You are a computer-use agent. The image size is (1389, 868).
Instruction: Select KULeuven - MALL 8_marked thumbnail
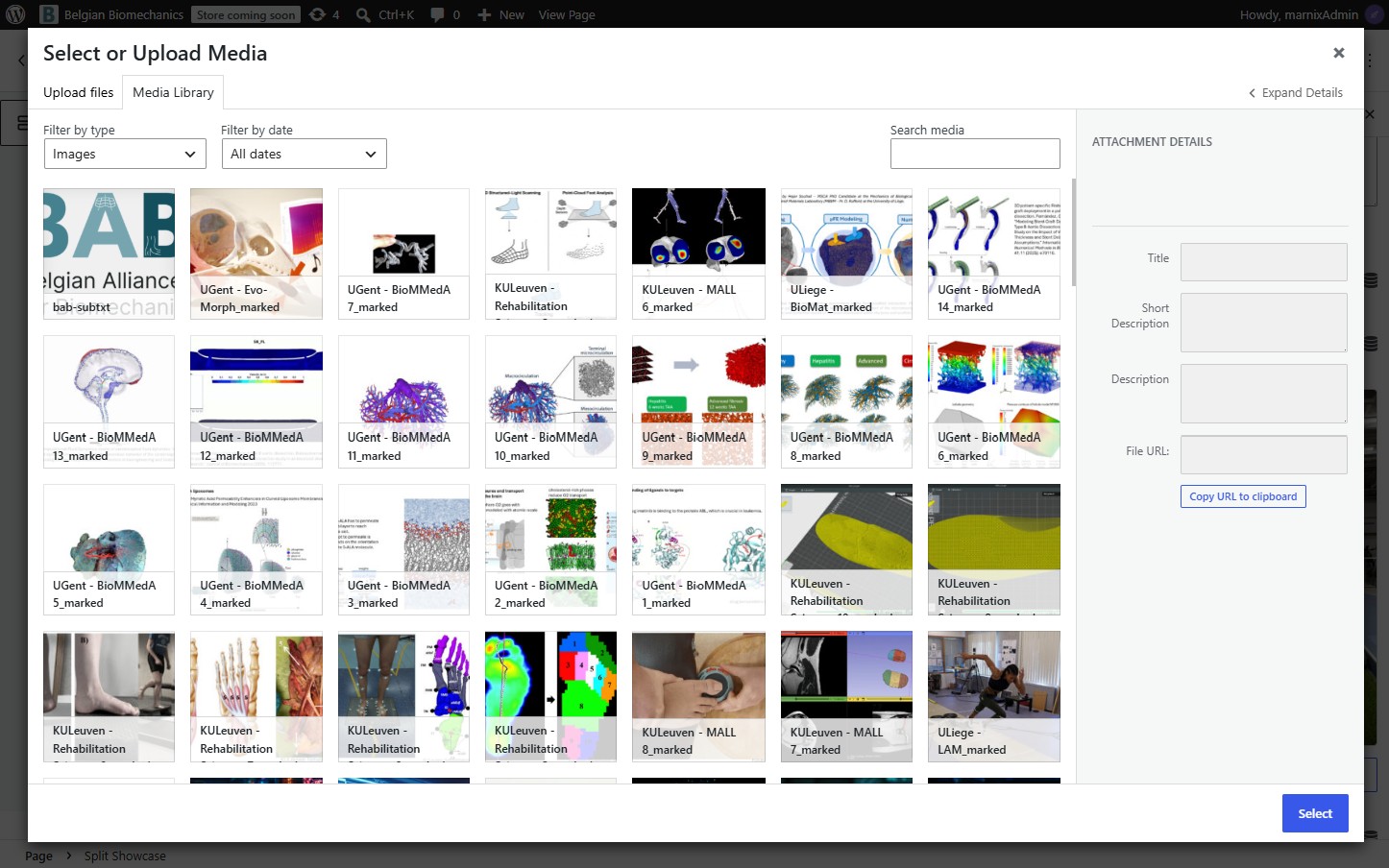coord(698,696)
